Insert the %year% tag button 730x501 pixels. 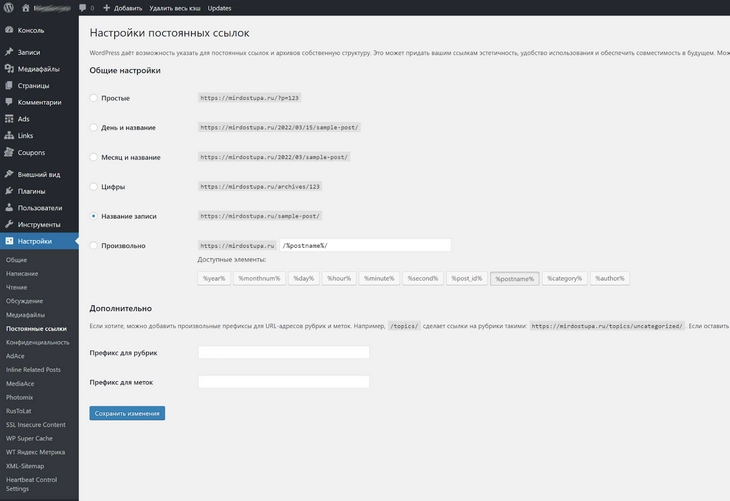coord(214,278)
